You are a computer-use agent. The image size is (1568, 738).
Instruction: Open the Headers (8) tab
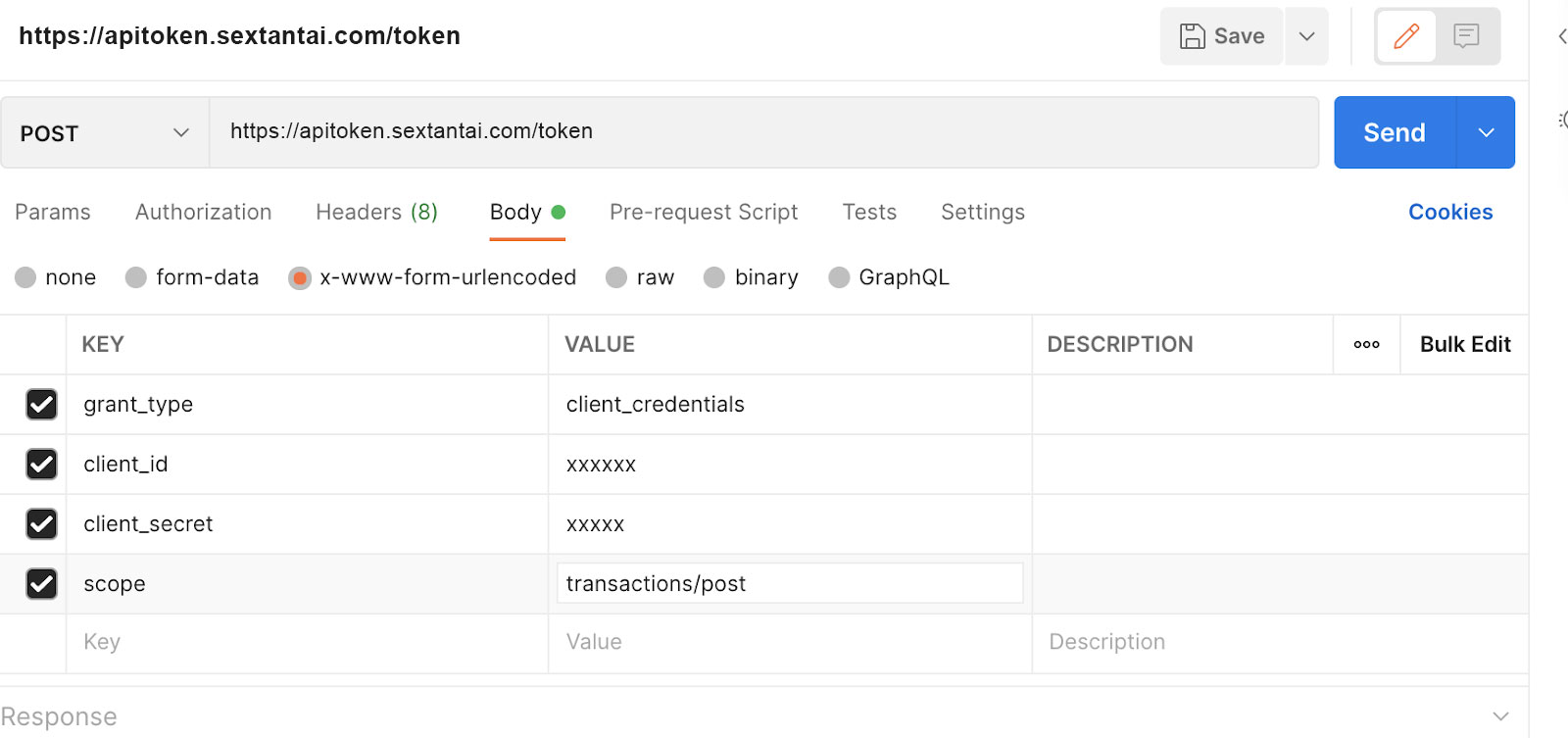376,212
